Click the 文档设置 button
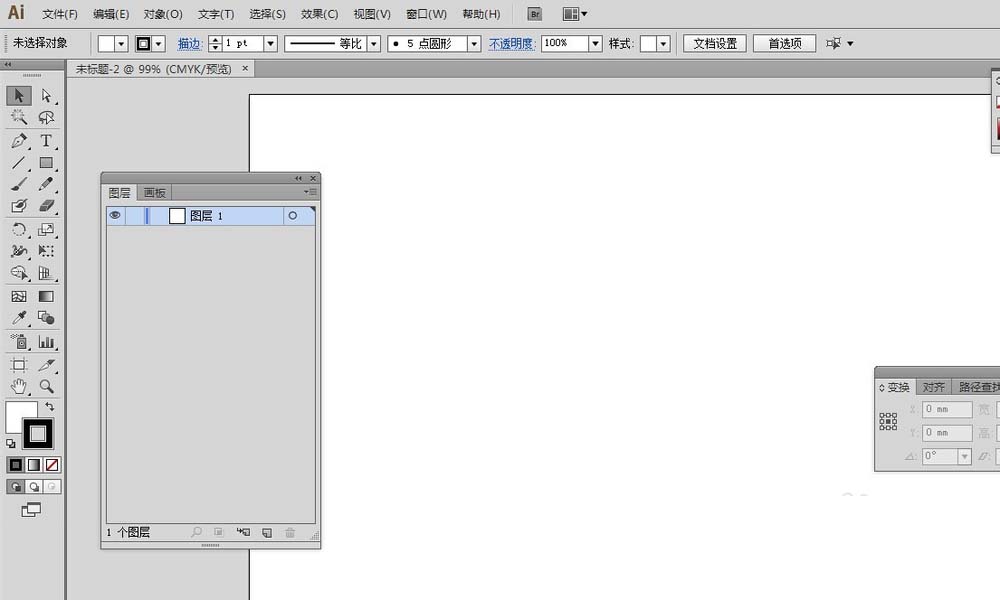The height and width of the screenshot is (600, 1000). 715,43
